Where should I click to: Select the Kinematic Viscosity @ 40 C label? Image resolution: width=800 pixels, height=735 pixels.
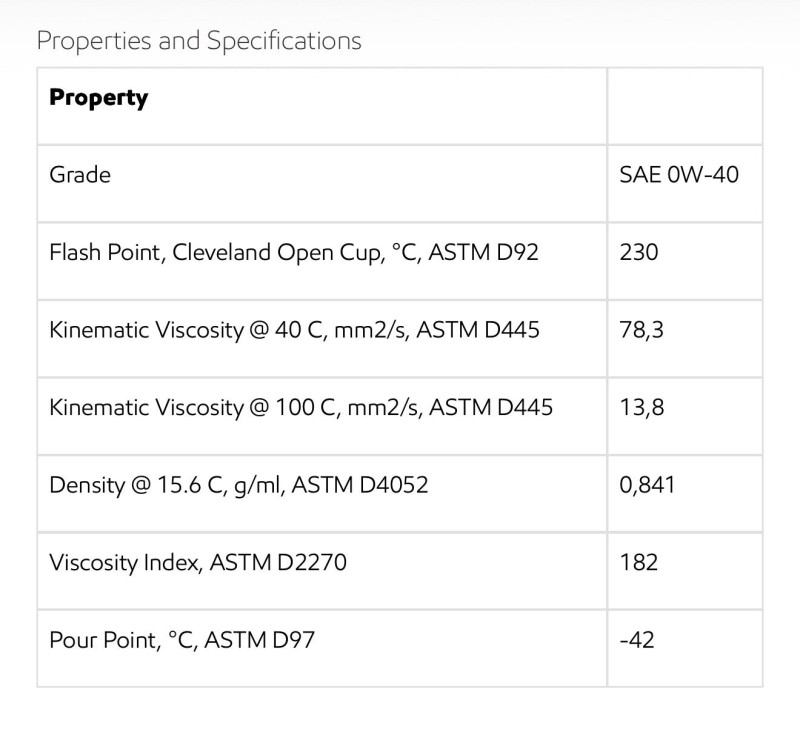pyautogui.click(x=182, y=329)
